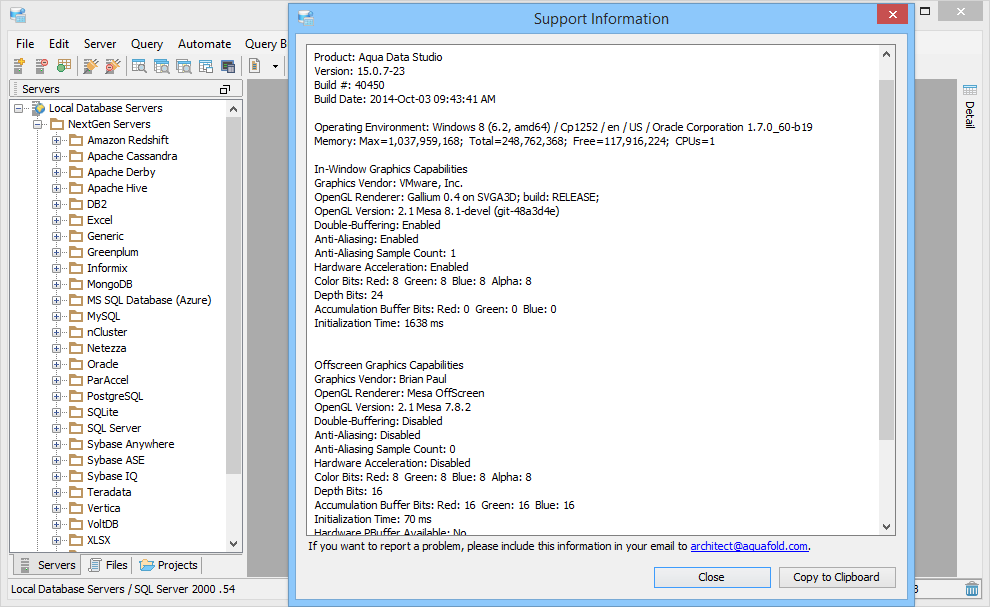Expand the Vertica folder

[x=56, y=508]
